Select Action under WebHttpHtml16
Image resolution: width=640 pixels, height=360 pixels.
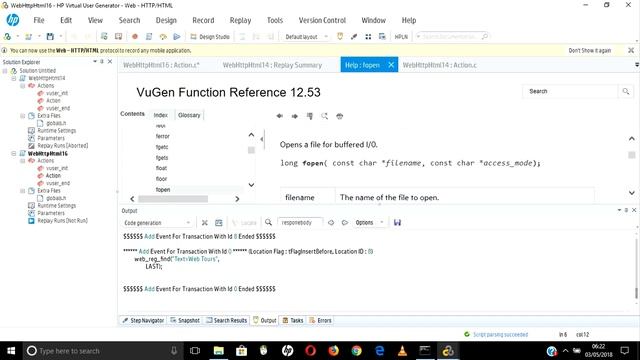pos(53,176)
